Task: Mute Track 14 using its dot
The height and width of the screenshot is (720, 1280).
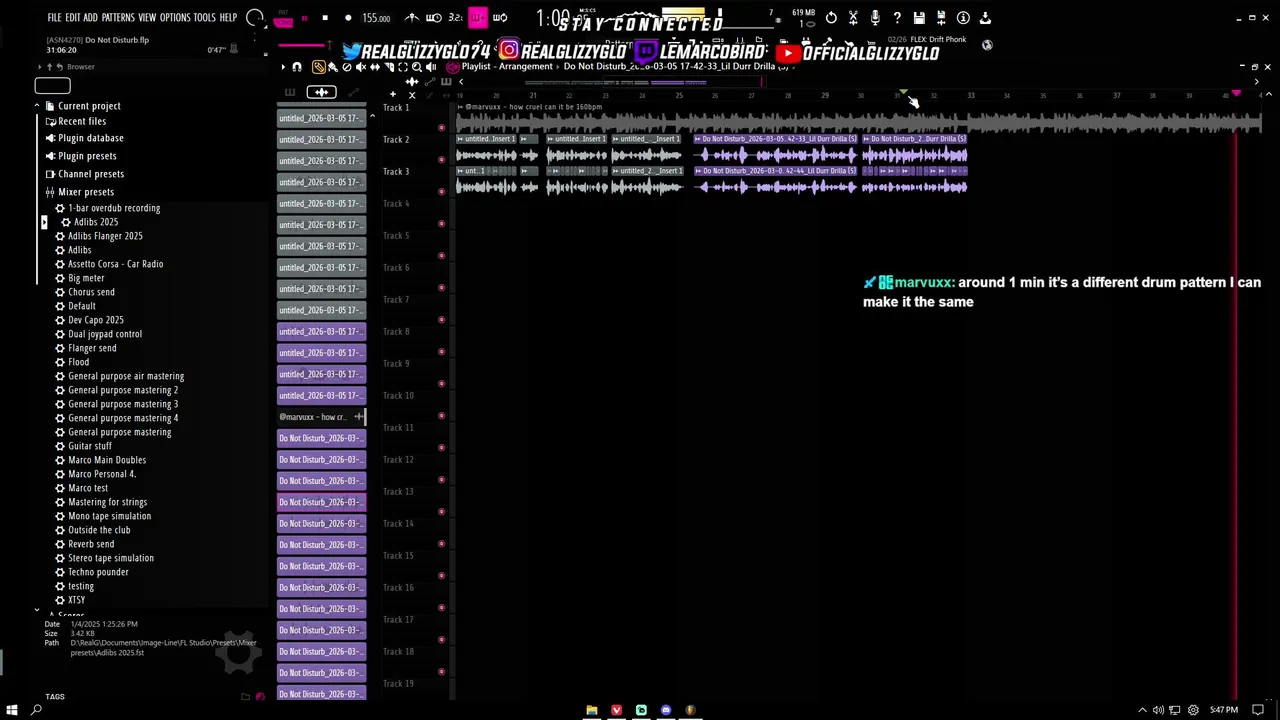Action: click(x=442, y=544)
